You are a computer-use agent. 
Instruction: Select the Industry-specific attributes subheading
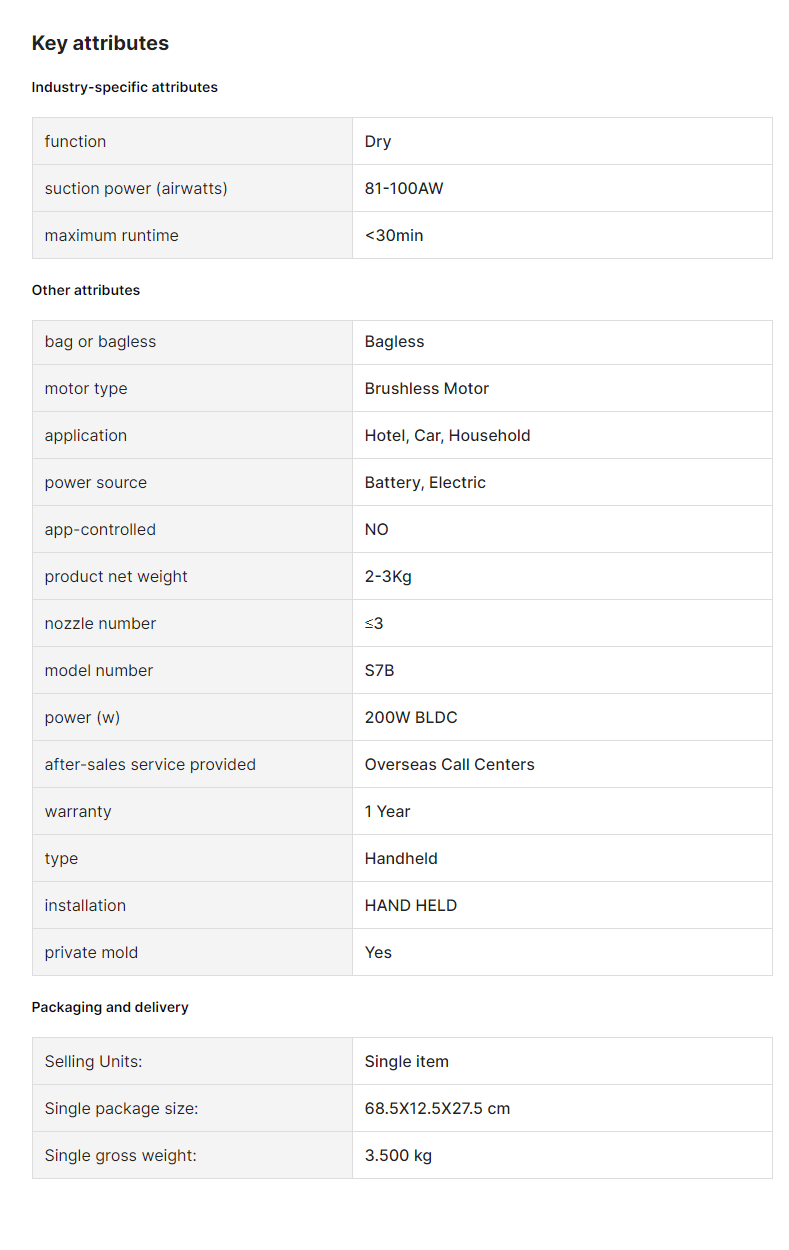pyautogui.click(x=125, y=87)
